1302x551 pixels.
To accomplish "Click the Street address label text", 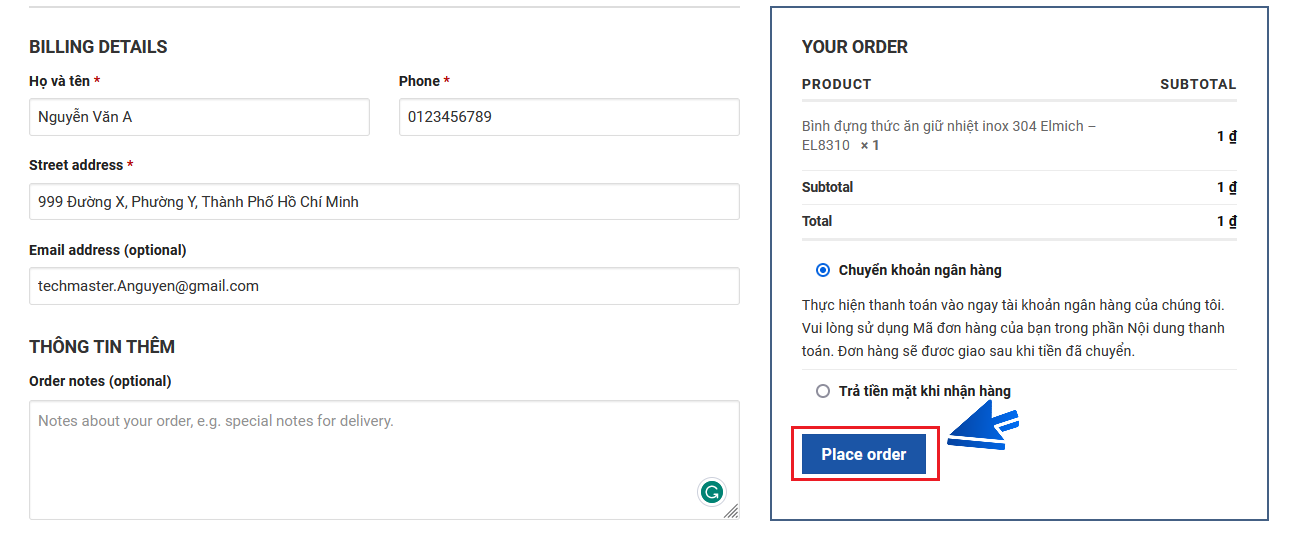I will [x=76, y=165].
